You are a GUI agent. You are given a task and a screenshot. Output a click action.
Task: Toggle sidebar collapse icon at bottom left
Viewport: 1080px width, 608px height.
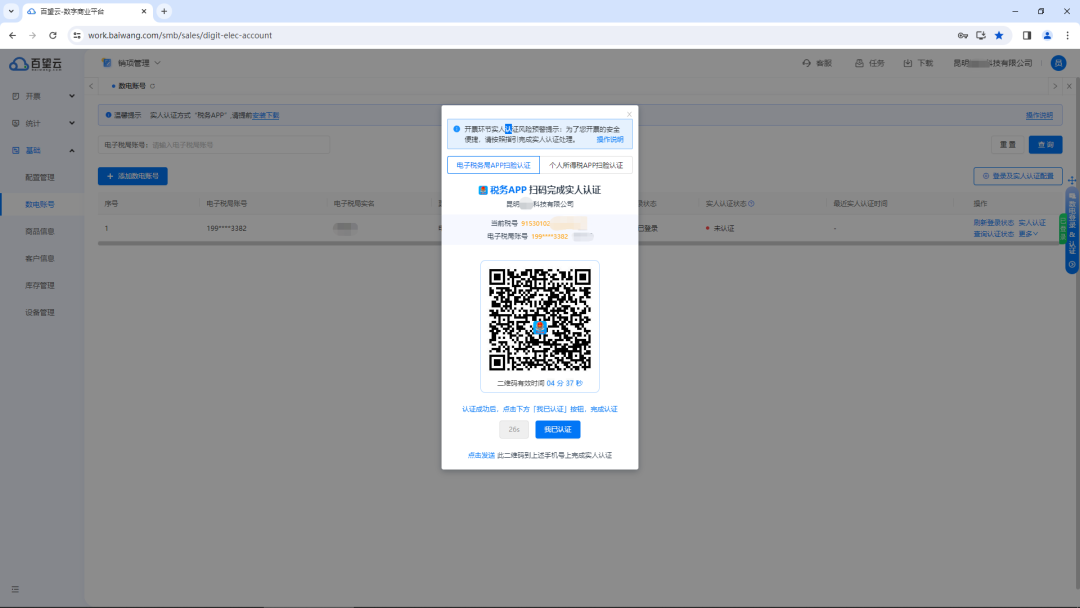click(x=15, y=589)
